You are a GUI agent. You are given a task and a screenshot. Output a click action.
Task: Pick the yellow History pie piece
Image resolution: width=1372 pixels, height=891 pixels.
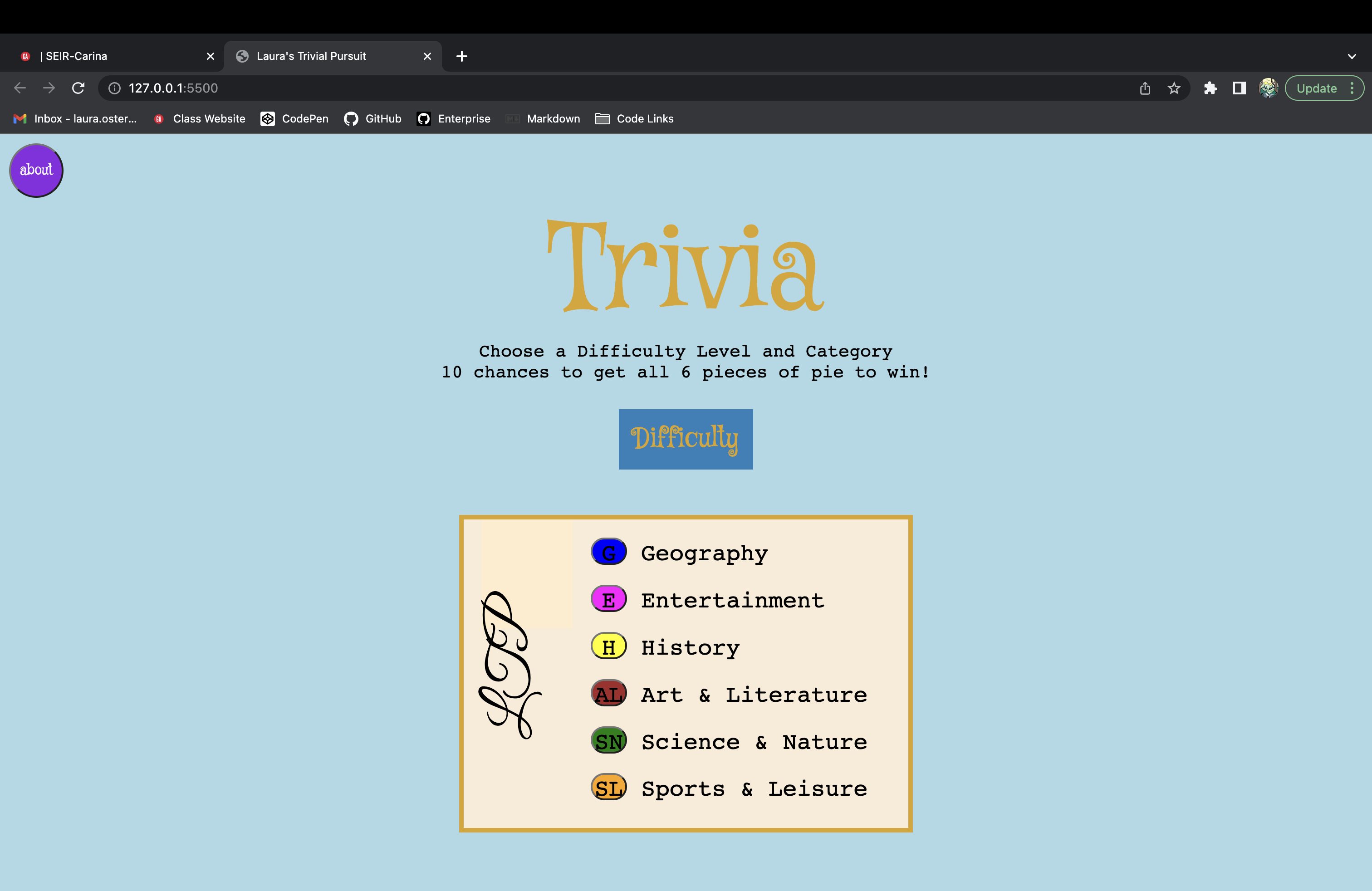608,646
